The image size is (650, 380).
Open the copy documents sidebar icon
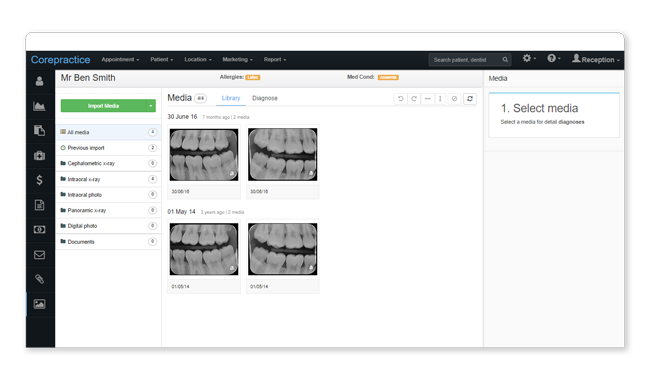pos(39,131)
